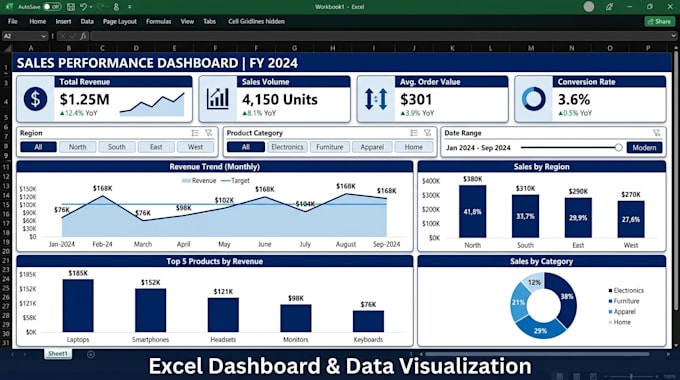Switch to the Insert ribbon tab
The image size is (680, 380).
pos(63,21)
